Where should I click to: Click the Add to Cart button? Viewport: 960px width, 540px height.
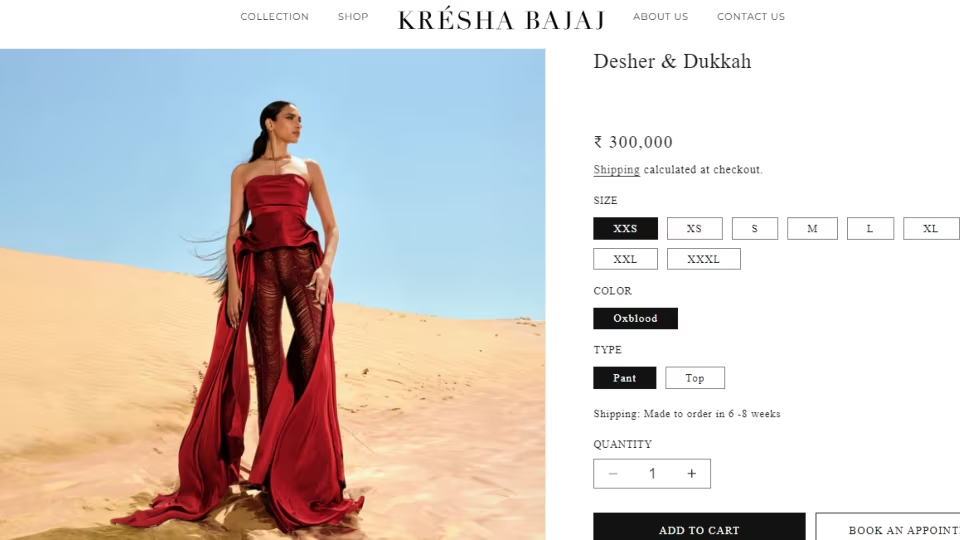click(x=699, y=527)
